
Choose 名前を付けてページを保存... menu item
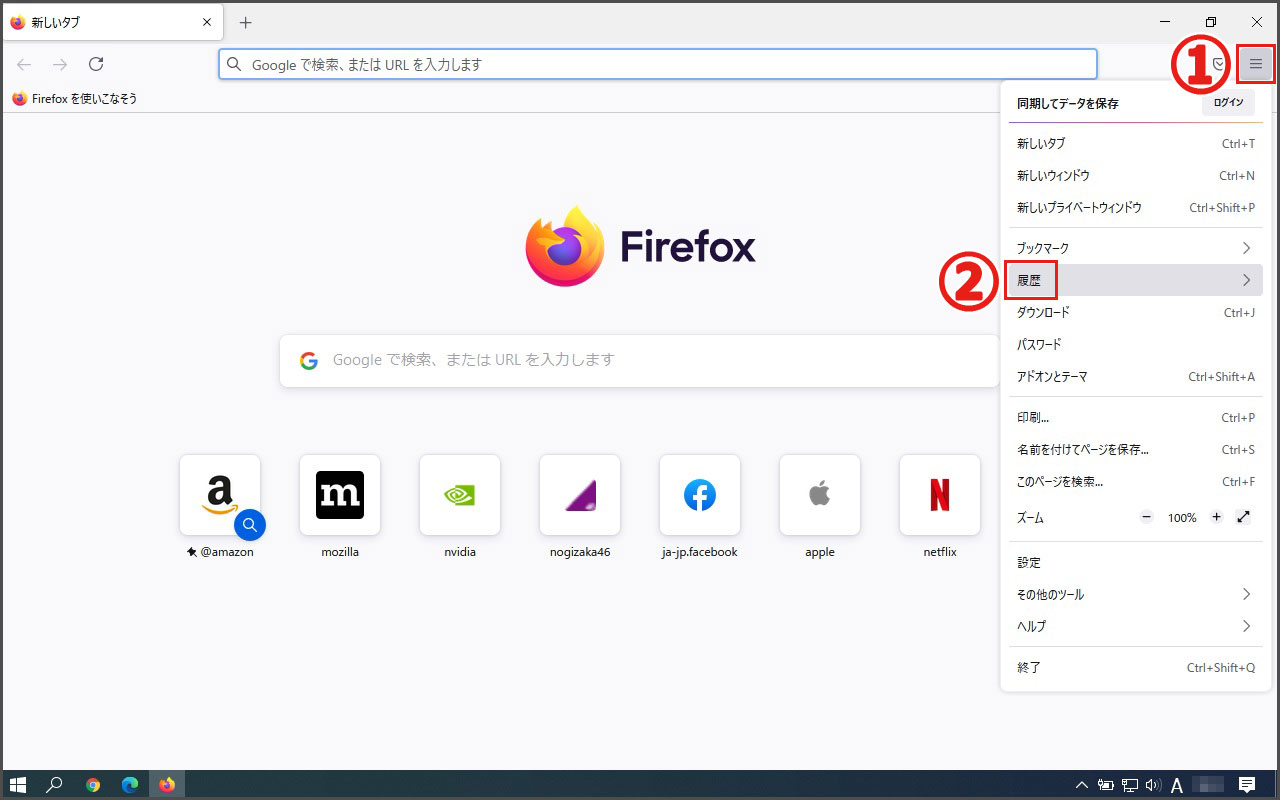click(1135, 449)
